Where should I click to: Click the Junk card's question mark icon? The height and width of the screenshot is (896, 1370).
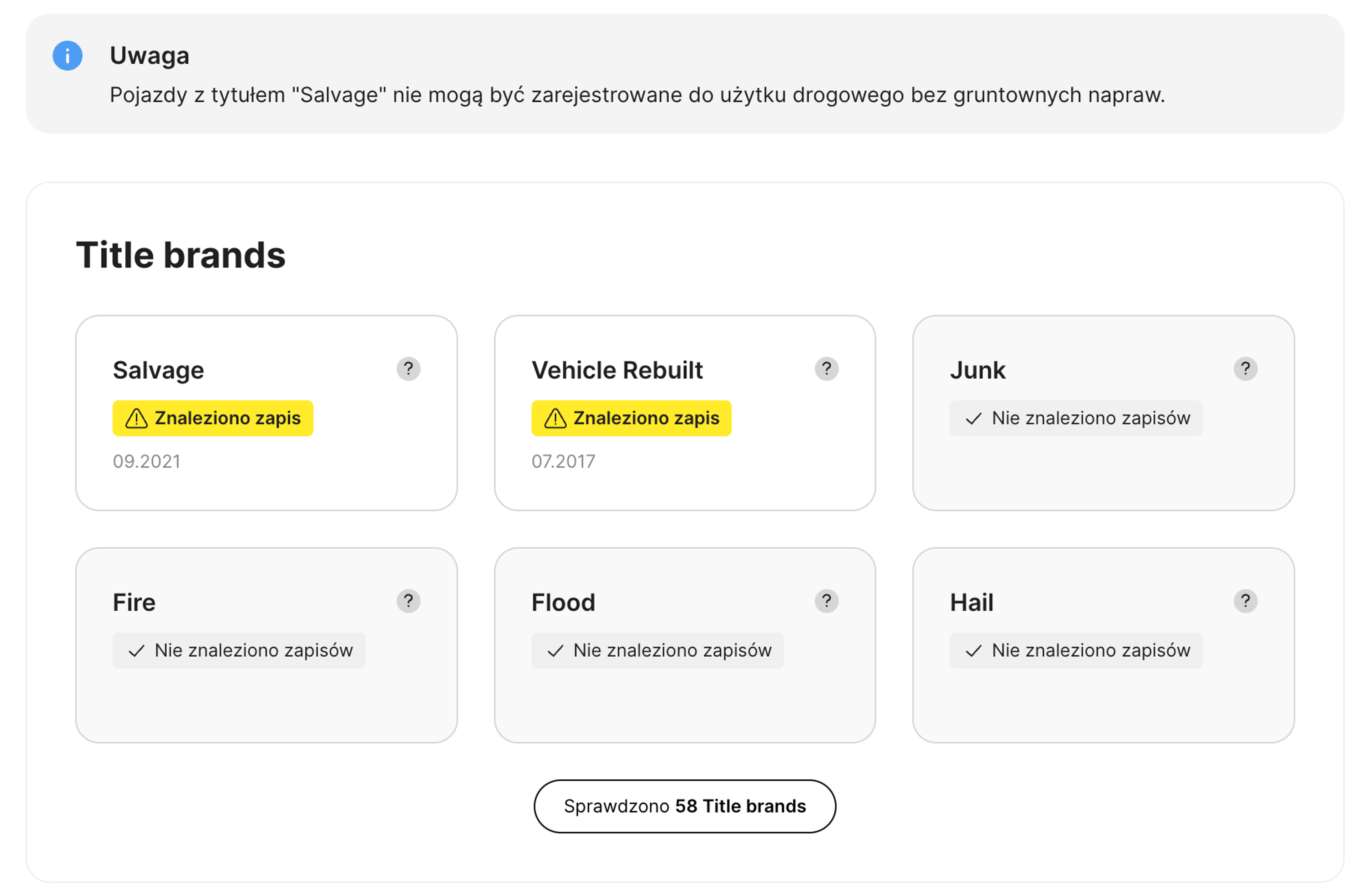pos(1244,368)
